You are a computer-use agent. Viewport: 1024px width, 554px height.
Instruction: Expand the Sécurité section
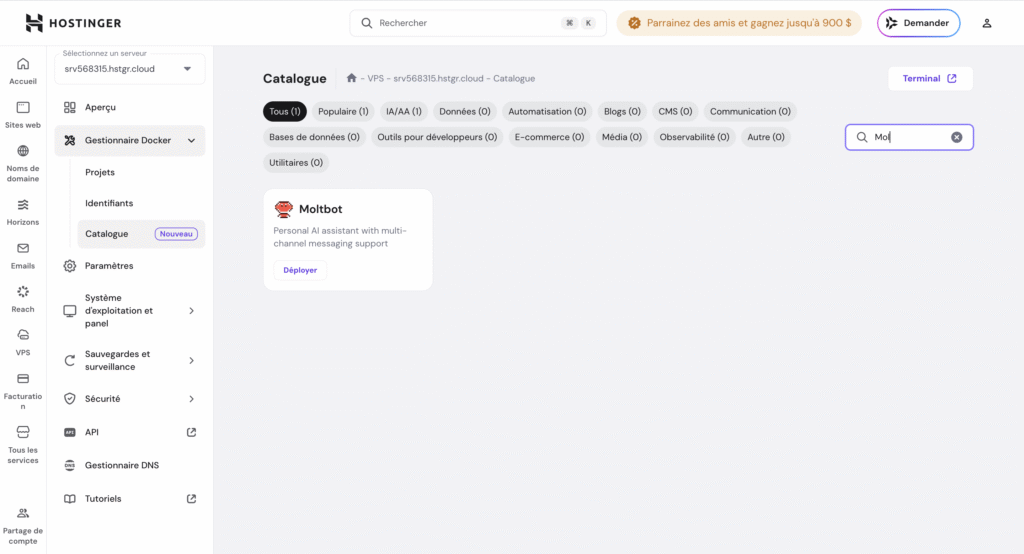(191, 399)
